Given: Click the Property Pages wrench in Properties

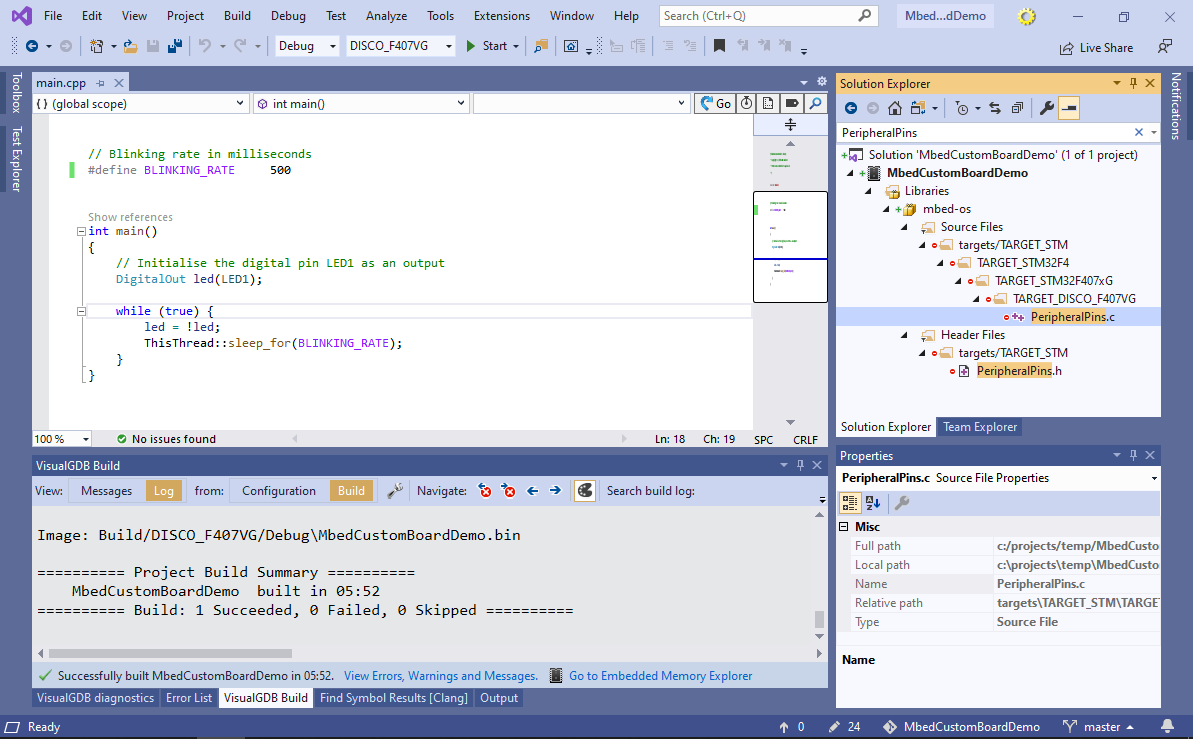Looking at the screenshot, I should (x=902, y=502).
